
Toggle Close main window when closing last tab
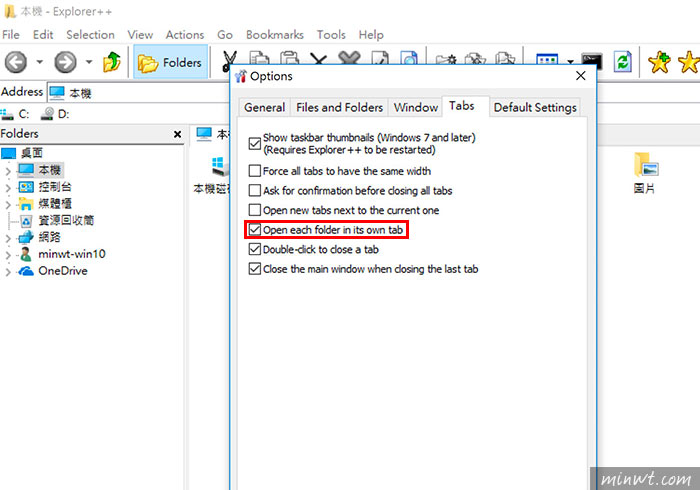(x=254, y=269)
